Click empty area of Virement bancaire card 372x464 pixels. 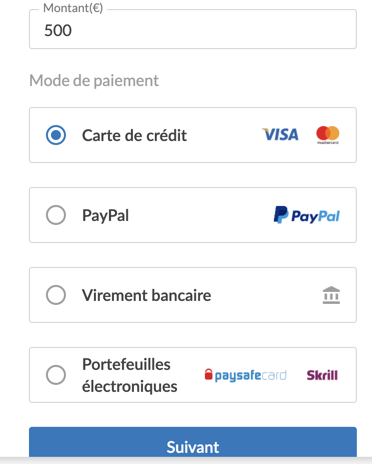267,295
